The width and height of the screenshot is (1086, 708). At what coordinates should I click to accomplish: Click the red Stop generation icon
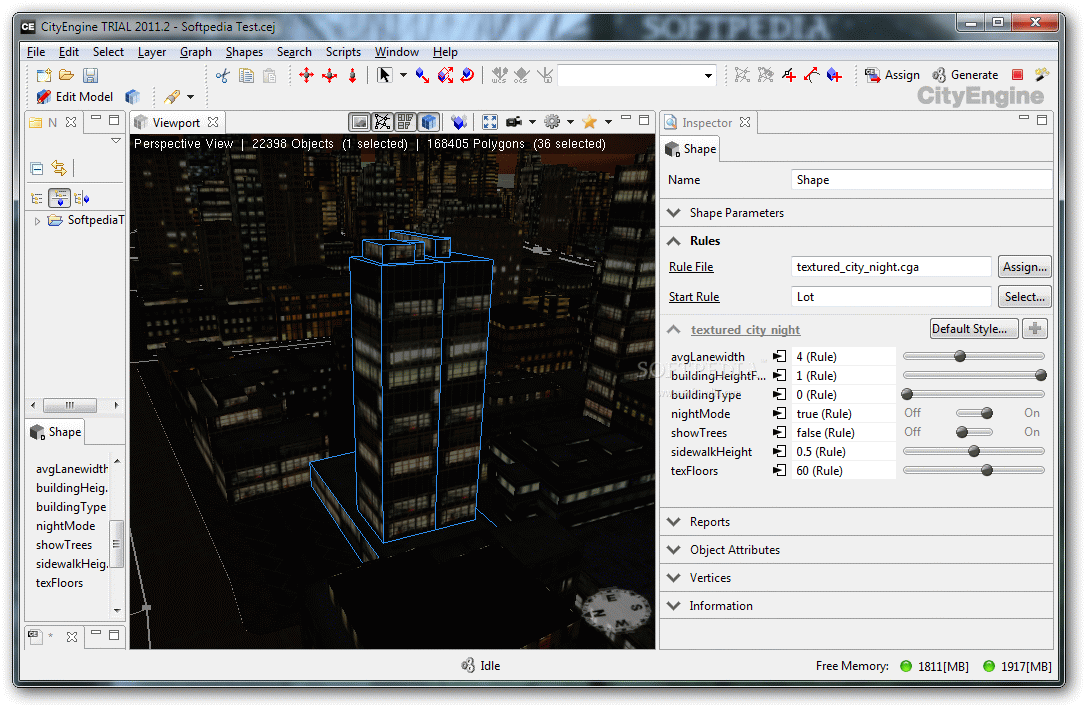(x=1017, y=75)
